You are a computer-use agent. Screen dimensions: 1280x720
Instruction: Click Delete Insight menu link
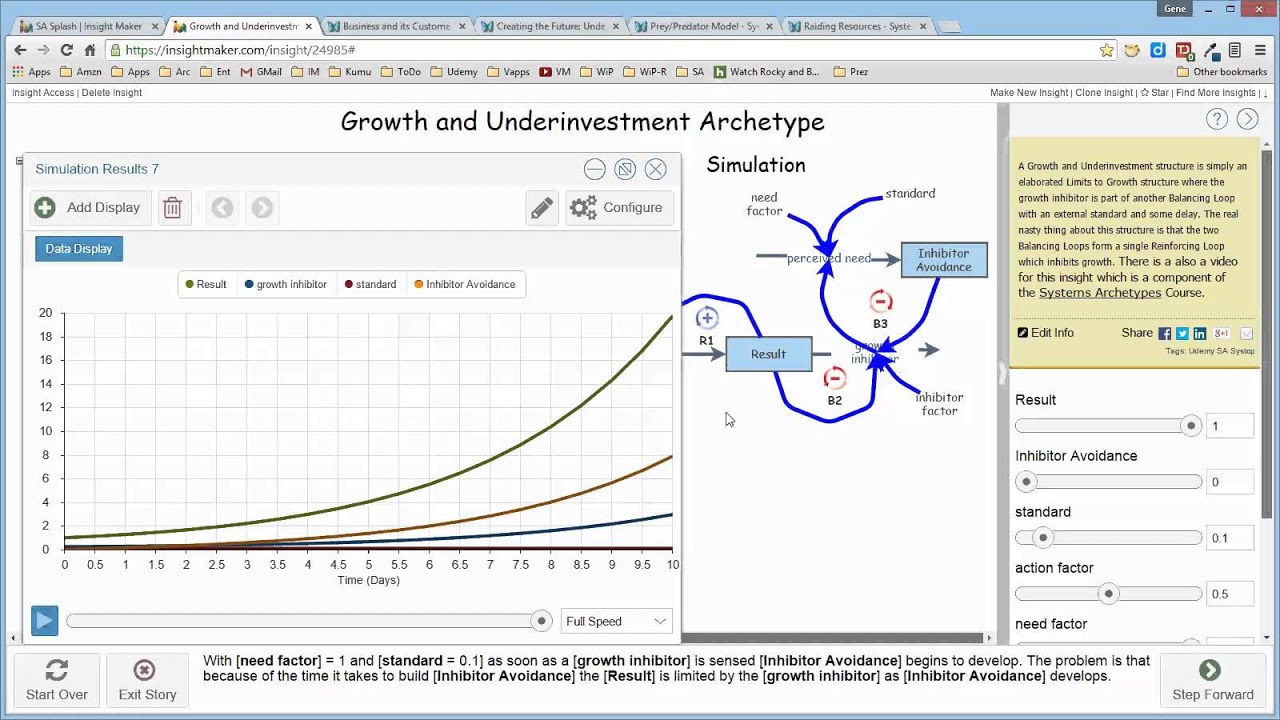click(x=112, y=93)
